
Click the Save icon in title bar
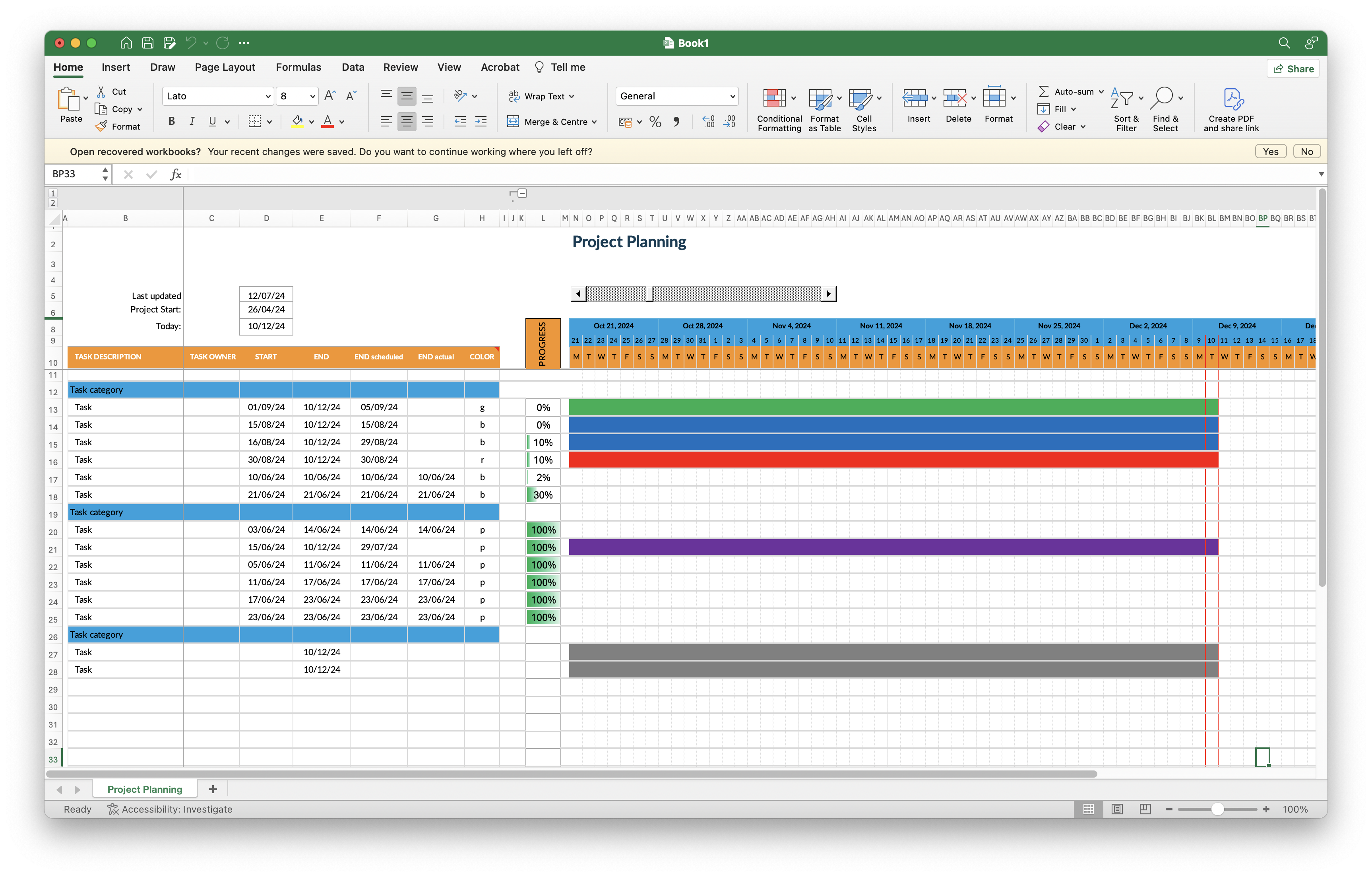click(x=147, y=43)
